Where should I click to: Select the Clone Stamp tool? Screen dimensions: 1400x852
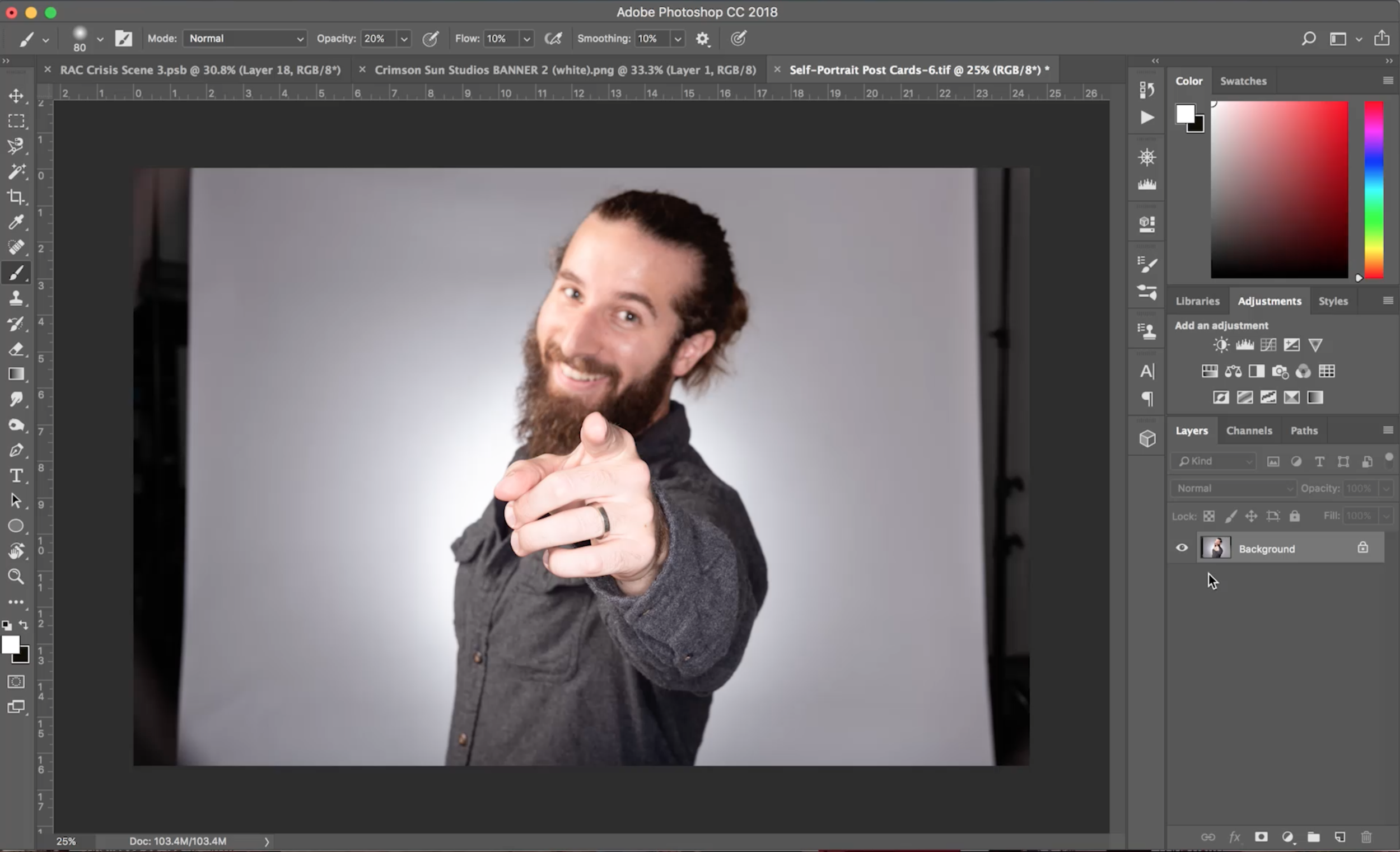pos(16,298)
